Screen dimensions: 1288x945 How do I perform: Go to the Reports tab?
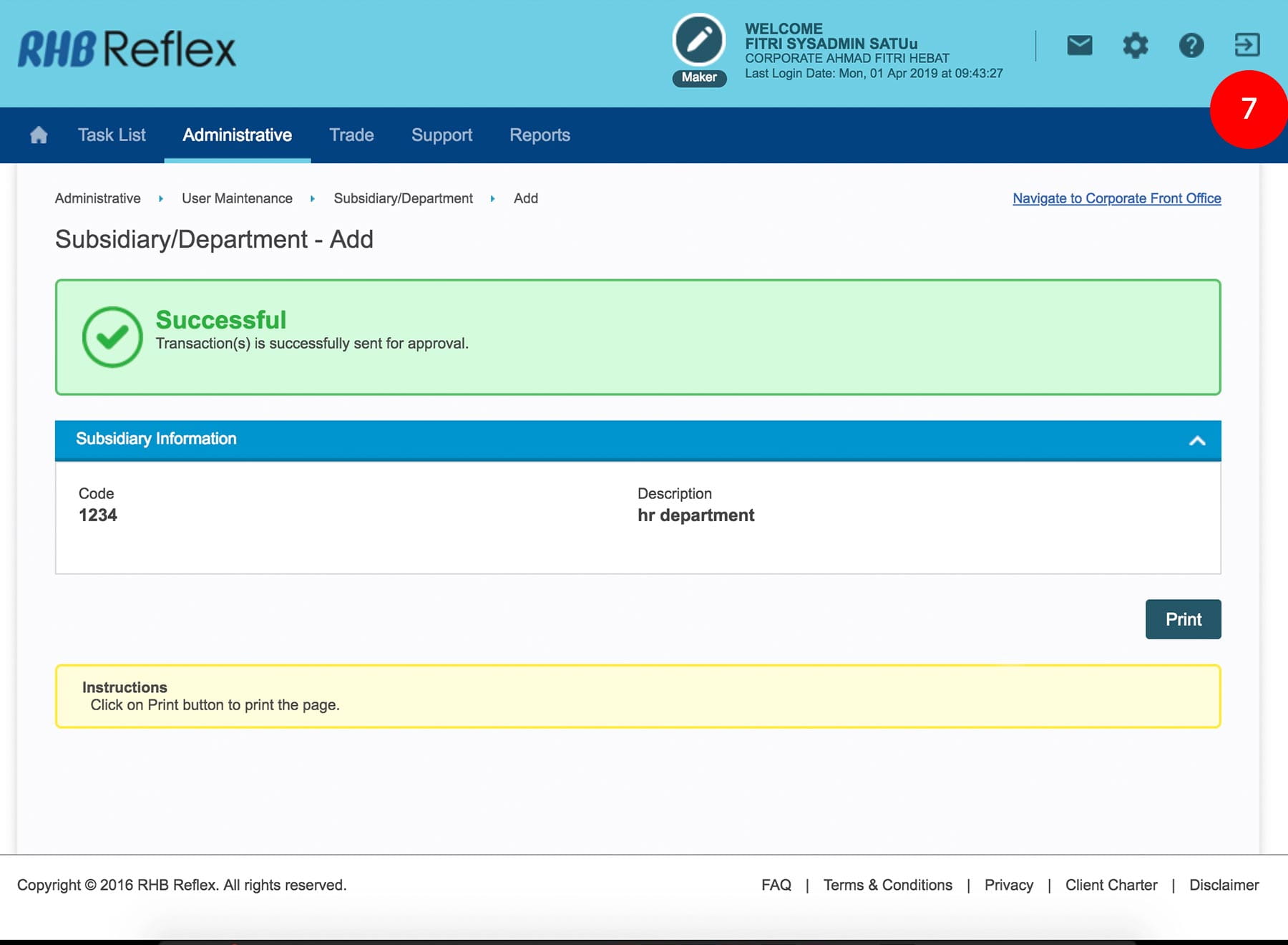pyautogui.click(x=540, y=135)
